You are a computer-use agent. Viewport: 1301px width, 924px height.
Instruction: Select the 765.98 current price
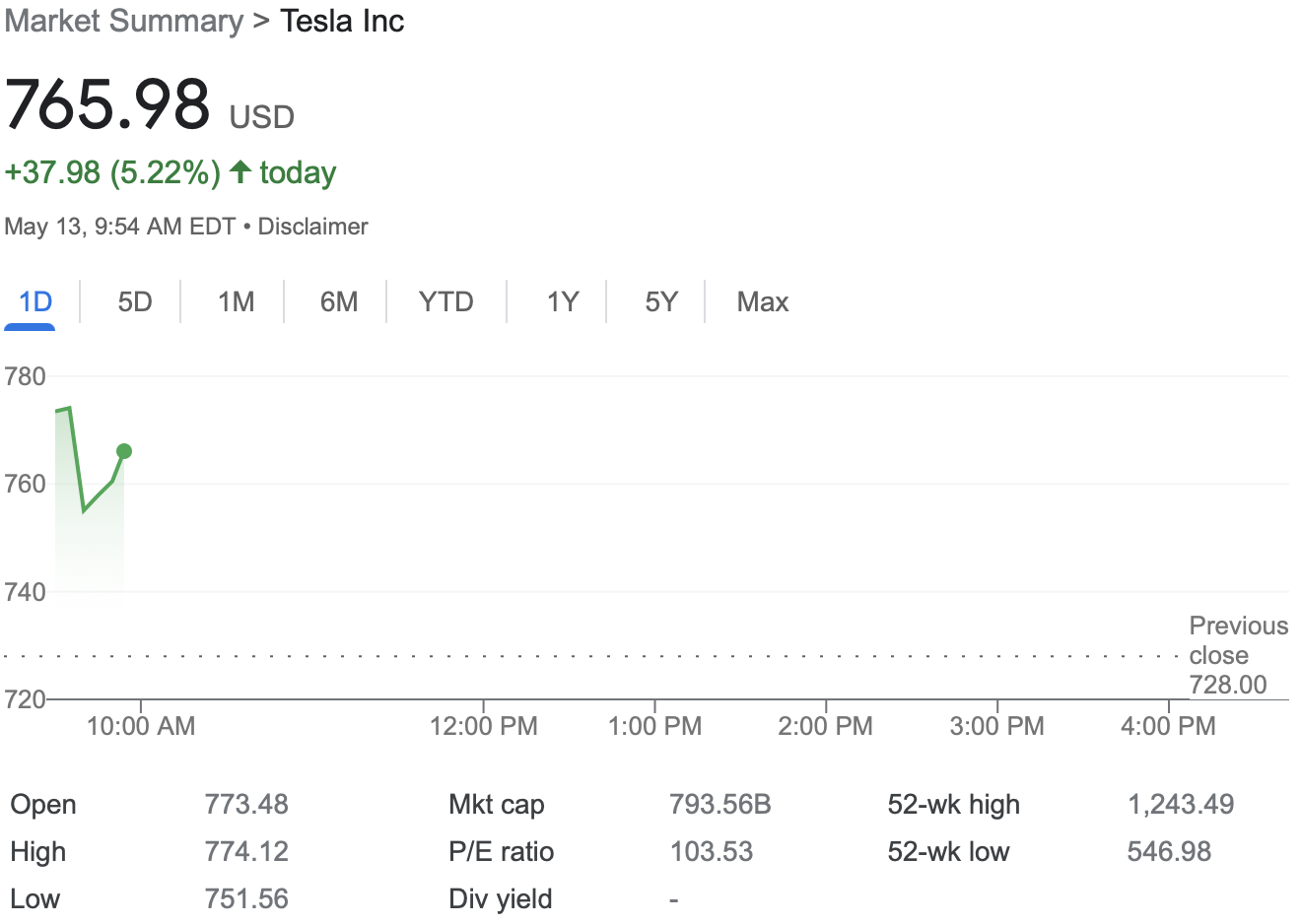point(107,103)
